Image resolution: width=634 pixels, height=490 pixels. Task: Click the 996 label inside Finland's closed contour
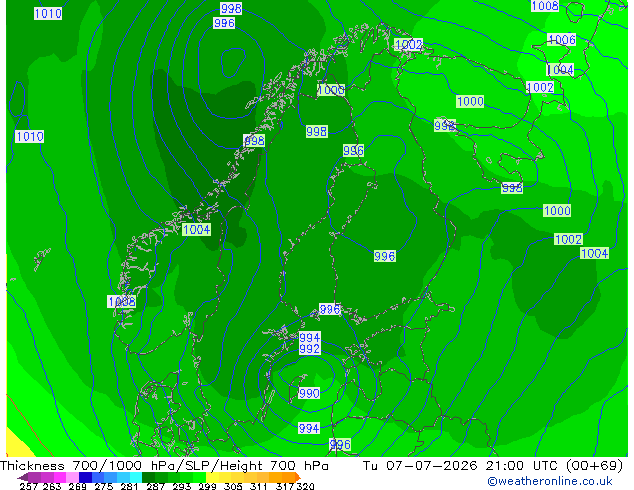[385, 256]
